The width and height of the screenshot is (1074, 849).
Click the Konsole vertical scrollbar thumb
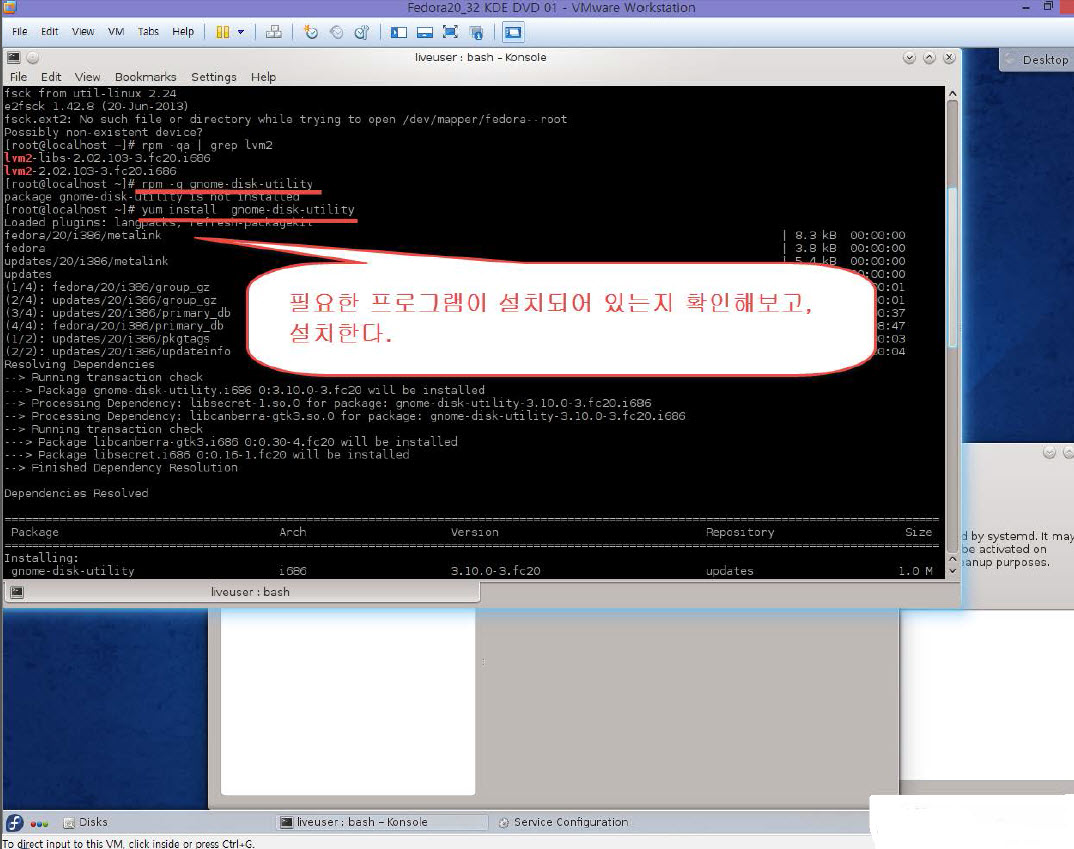point(952,267)
